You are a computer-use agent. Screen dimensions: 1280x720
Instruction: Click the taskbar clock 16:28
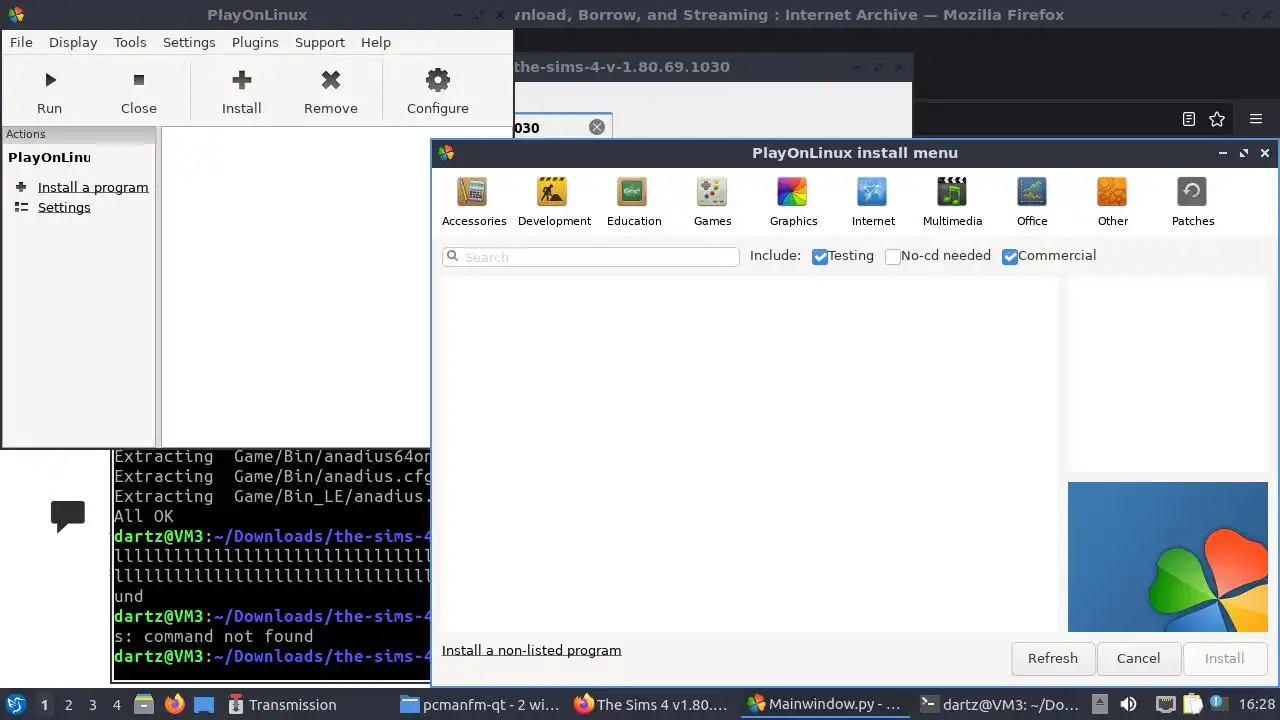point(1257,705)
